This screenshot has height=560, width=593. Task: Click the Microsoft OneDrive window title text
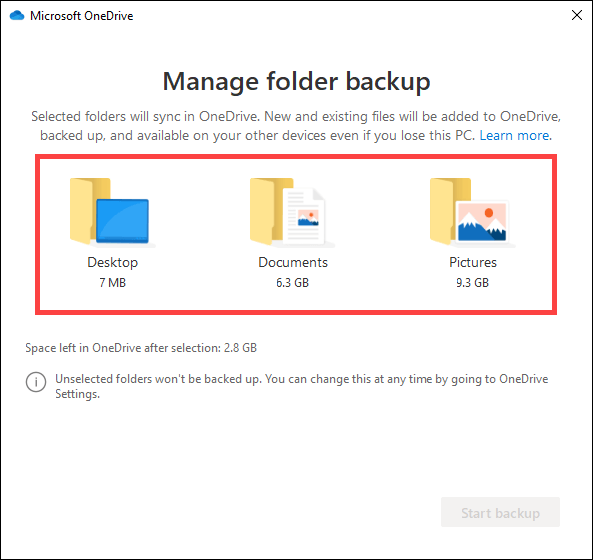coord(82,16)
